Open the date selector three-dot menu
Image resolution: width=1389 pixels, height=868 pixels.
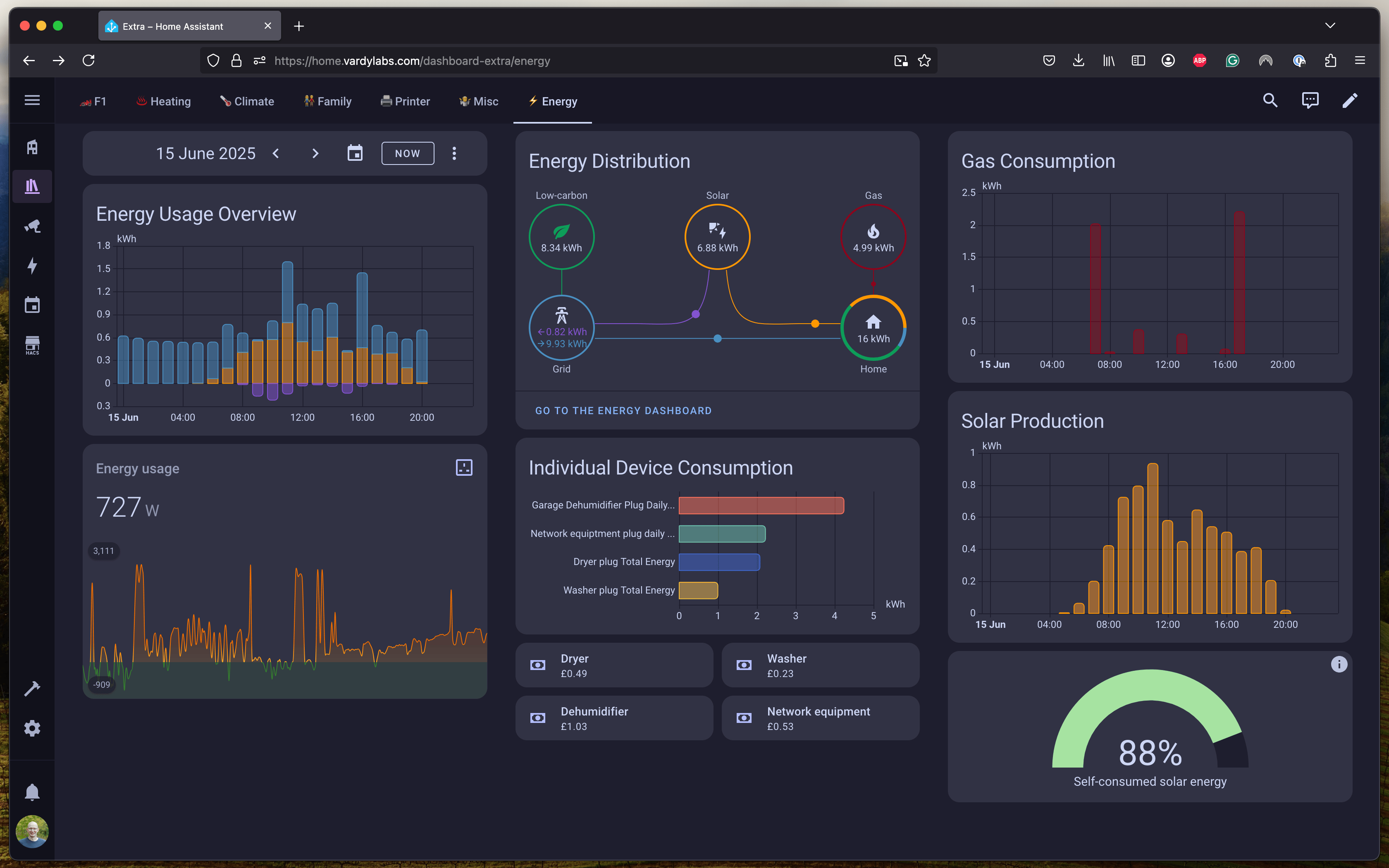(x=454, y=153)
